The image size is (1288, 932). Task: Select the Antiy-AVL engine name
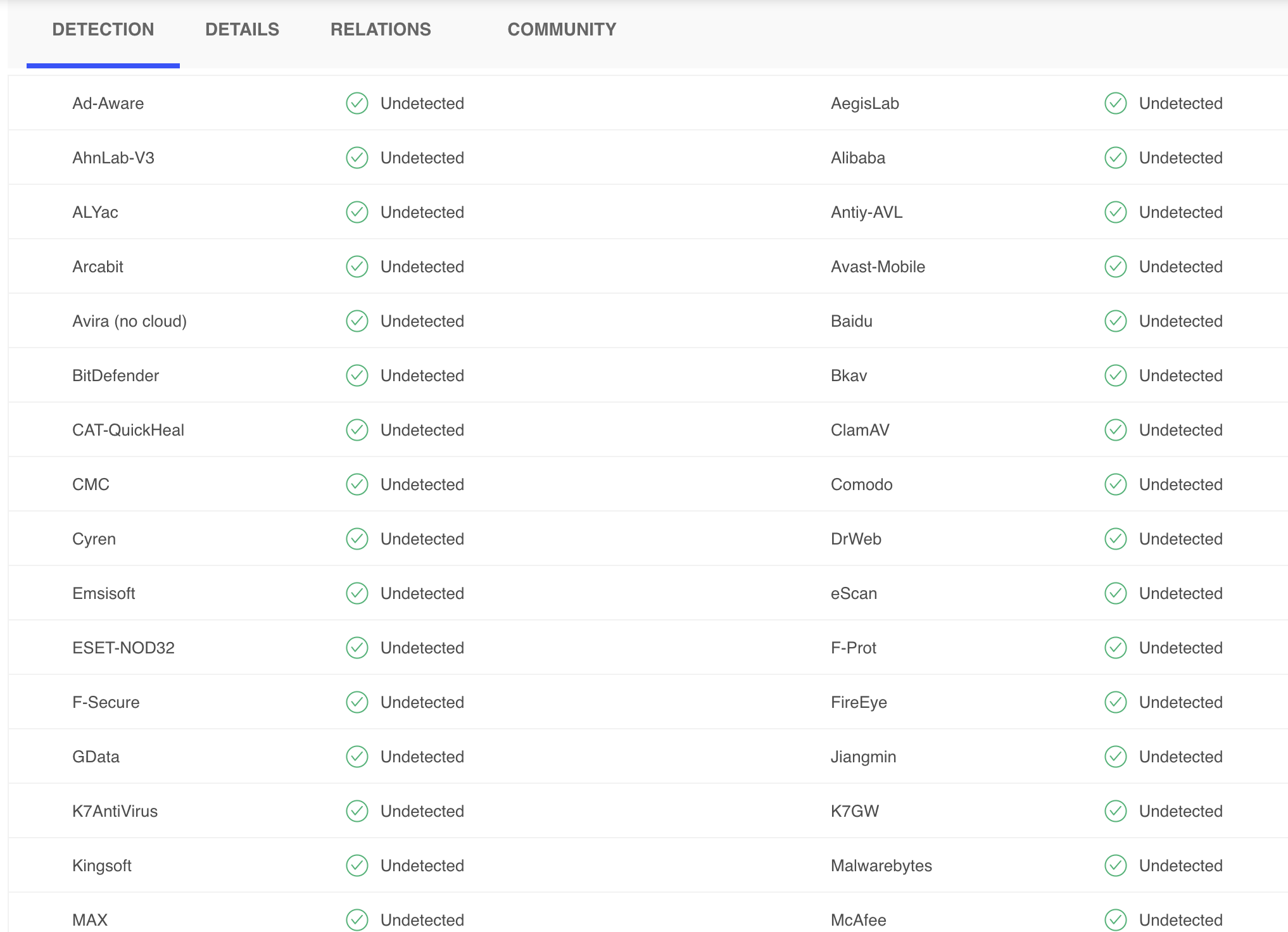click(867, 212)
